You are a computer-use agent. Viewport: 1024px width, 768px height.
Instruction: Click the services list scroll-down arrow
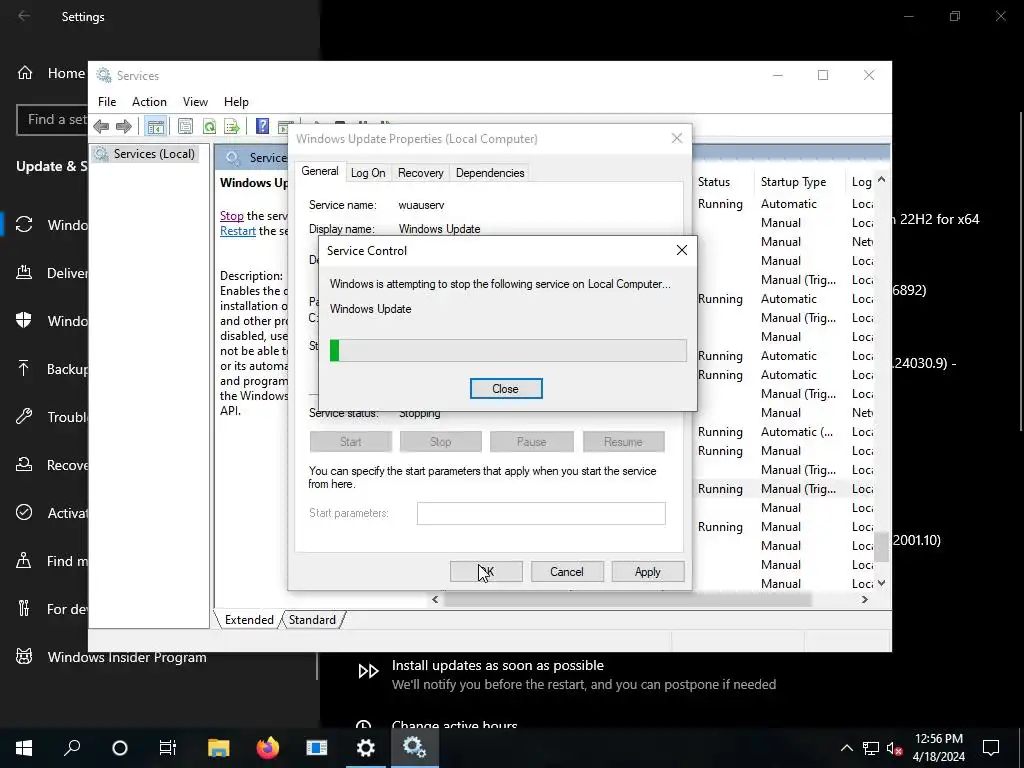882,583
